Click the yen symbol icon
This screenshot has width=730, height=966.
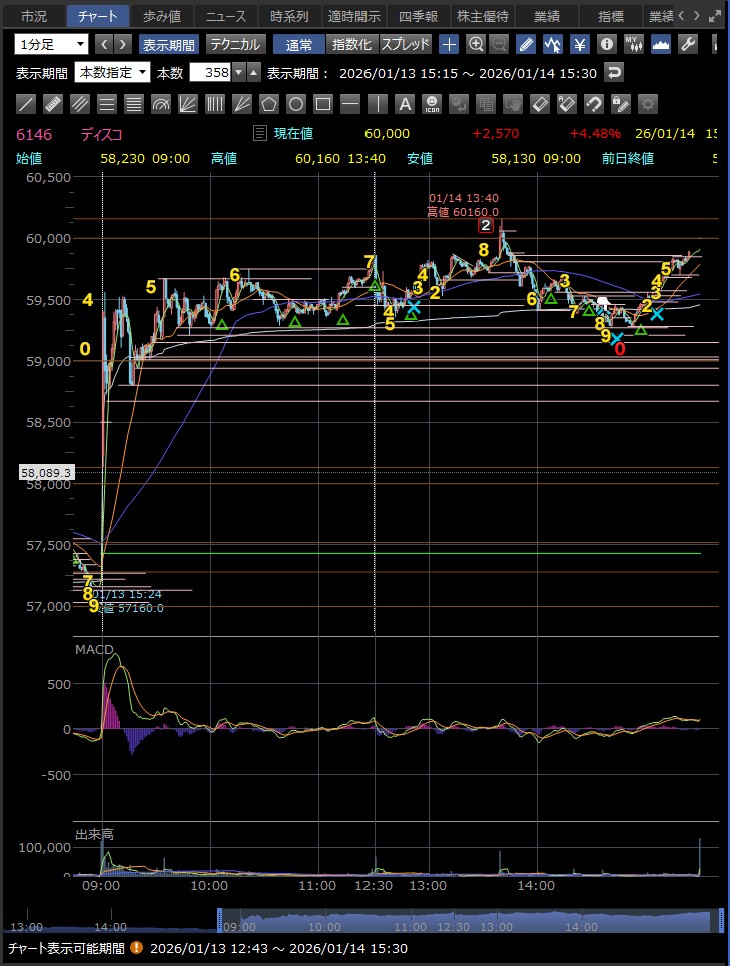pos(579,44)
